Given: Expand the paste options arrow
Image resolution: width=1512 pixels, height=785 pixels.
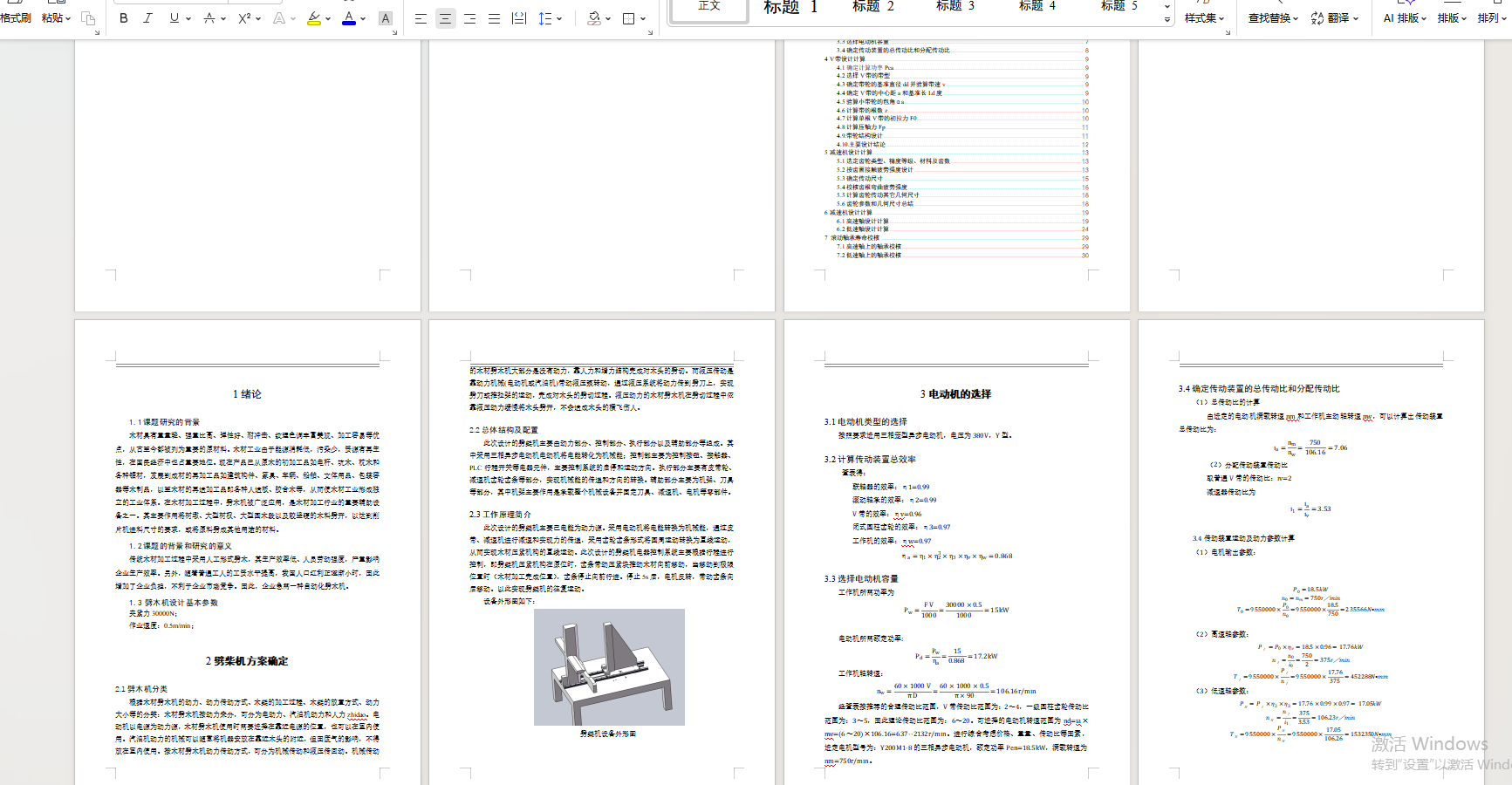Looking at the screenshot, I should click(68, 19).
